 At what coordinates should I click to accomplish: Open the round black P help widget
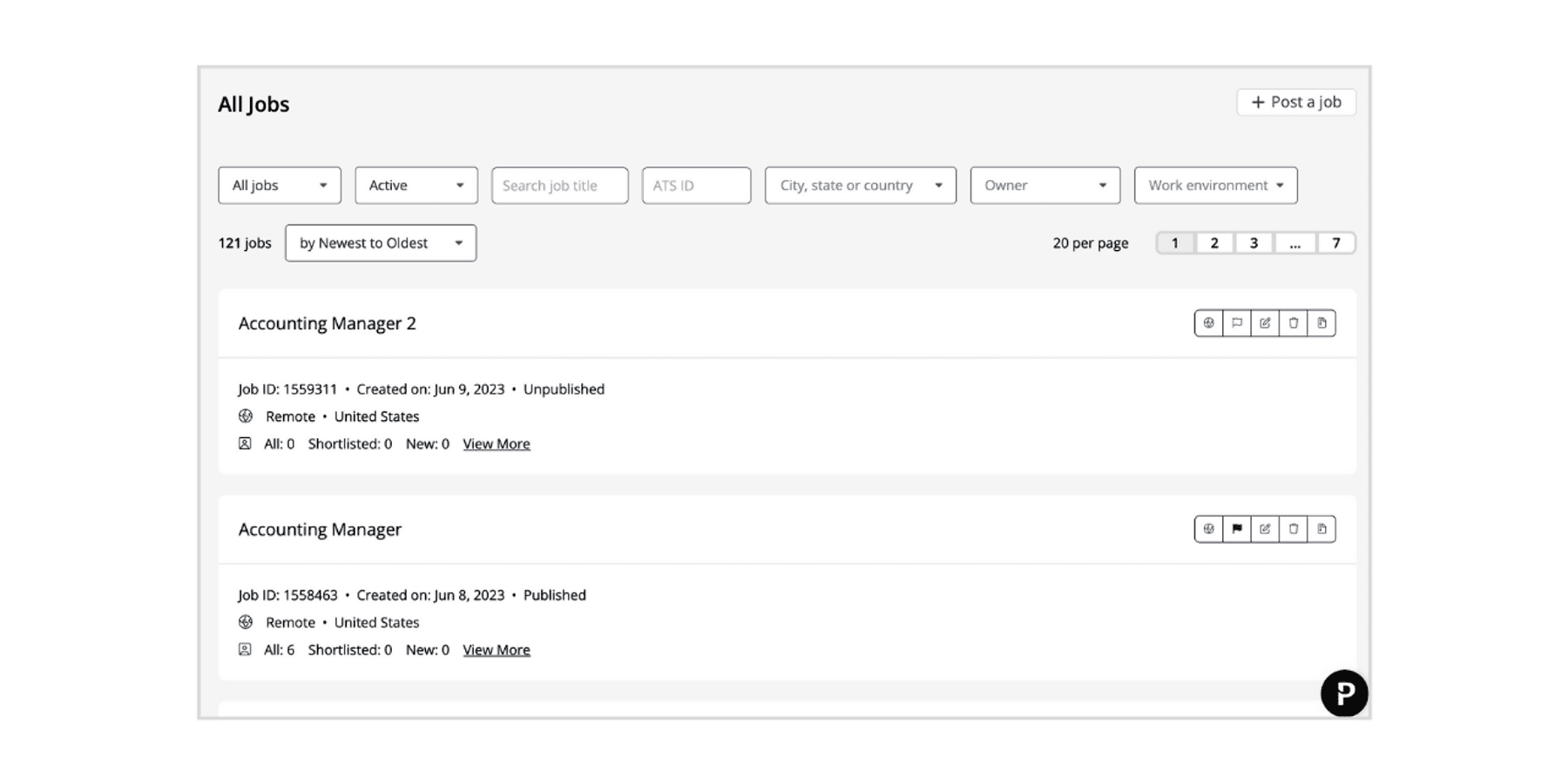point(1344,693)
